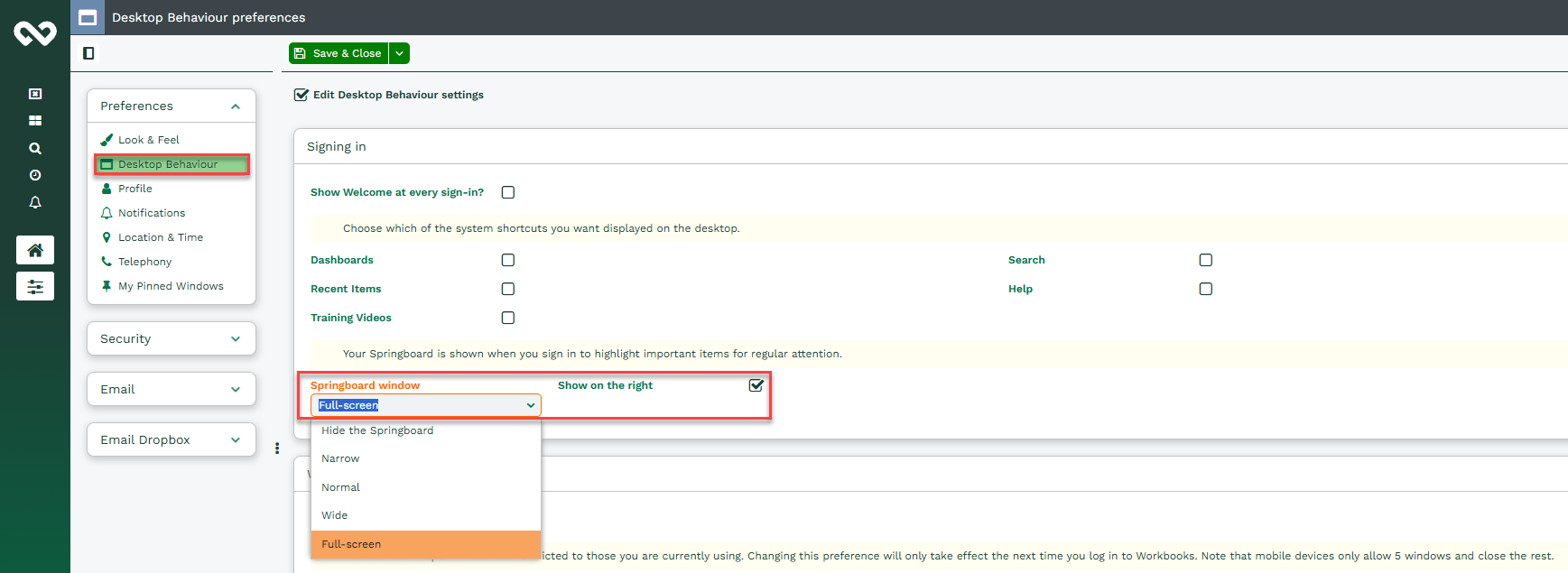Image resolution: width=1568 pixels, height=573 pixels.
Task: Toggle the sidebar panel collapse icon
Action: [88, 53]
